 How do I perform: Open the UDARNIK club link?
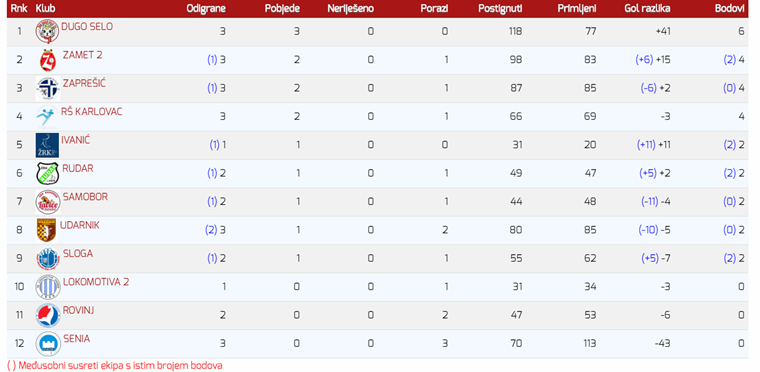[79, 225]
